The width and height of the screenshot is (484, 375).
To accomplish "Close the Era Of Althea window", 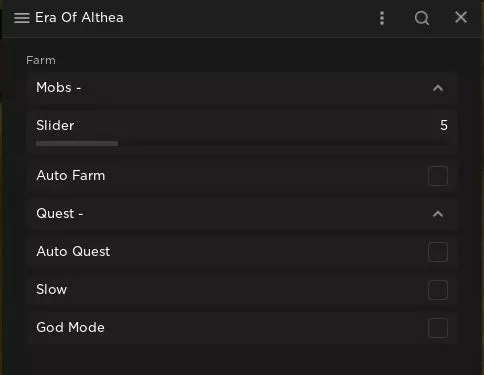I will click(x=461, y=17).
